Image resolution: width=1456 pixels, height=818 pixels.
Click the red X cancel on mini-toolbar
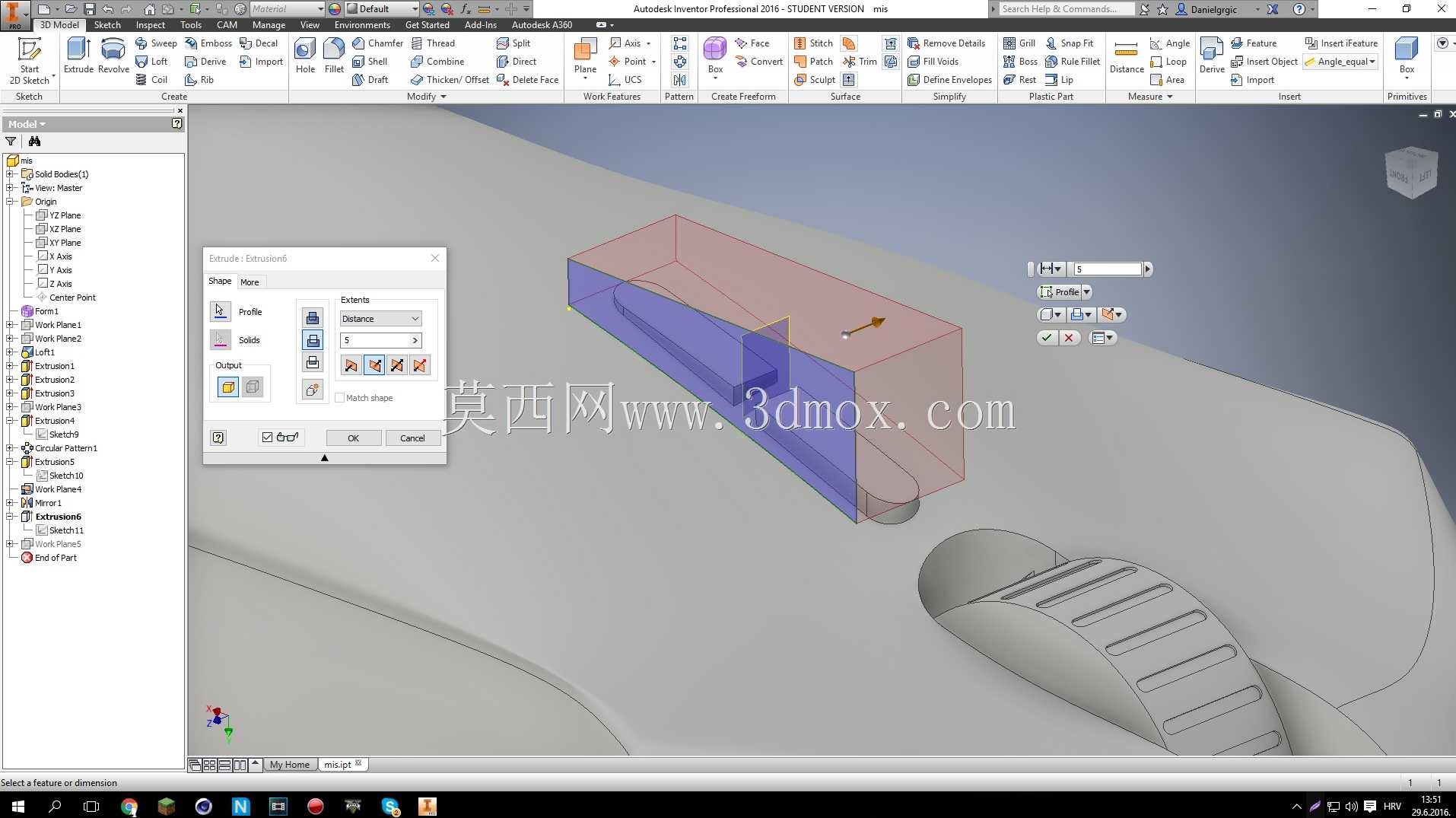click(x=1069, y=338)
